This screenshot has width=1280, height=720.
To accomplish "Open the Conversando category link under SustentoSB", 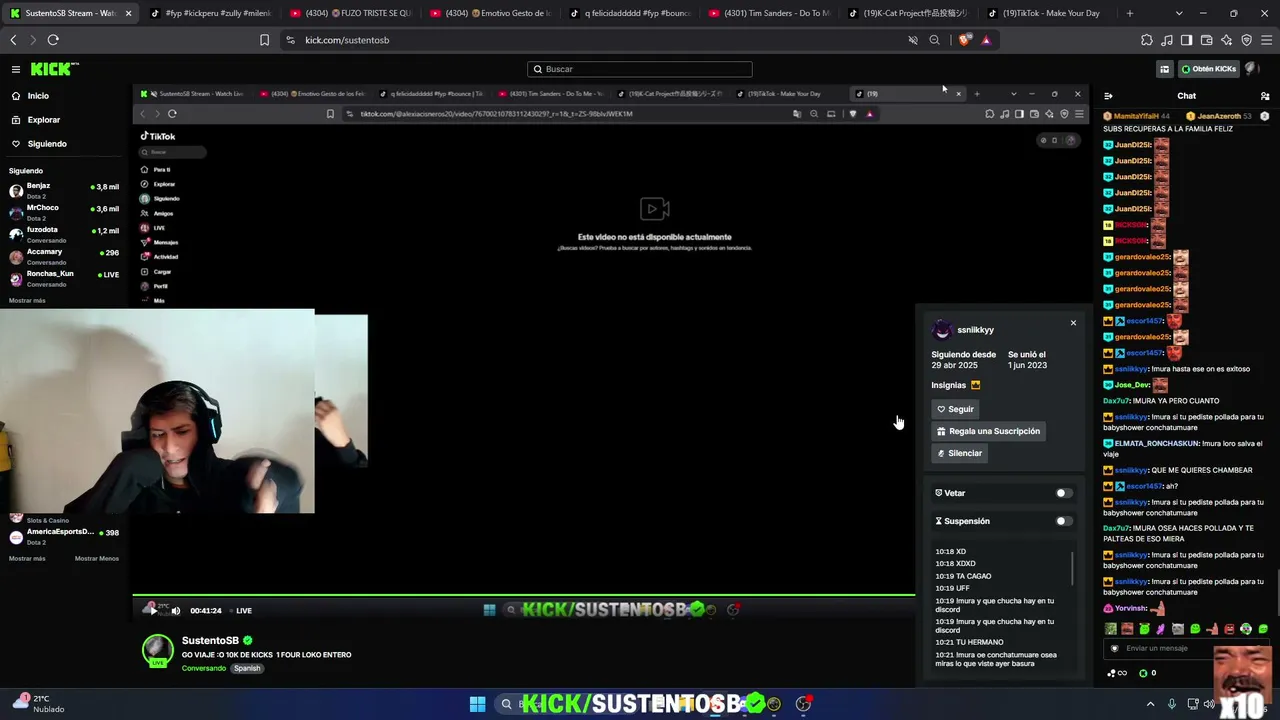I will coord(204,668).
